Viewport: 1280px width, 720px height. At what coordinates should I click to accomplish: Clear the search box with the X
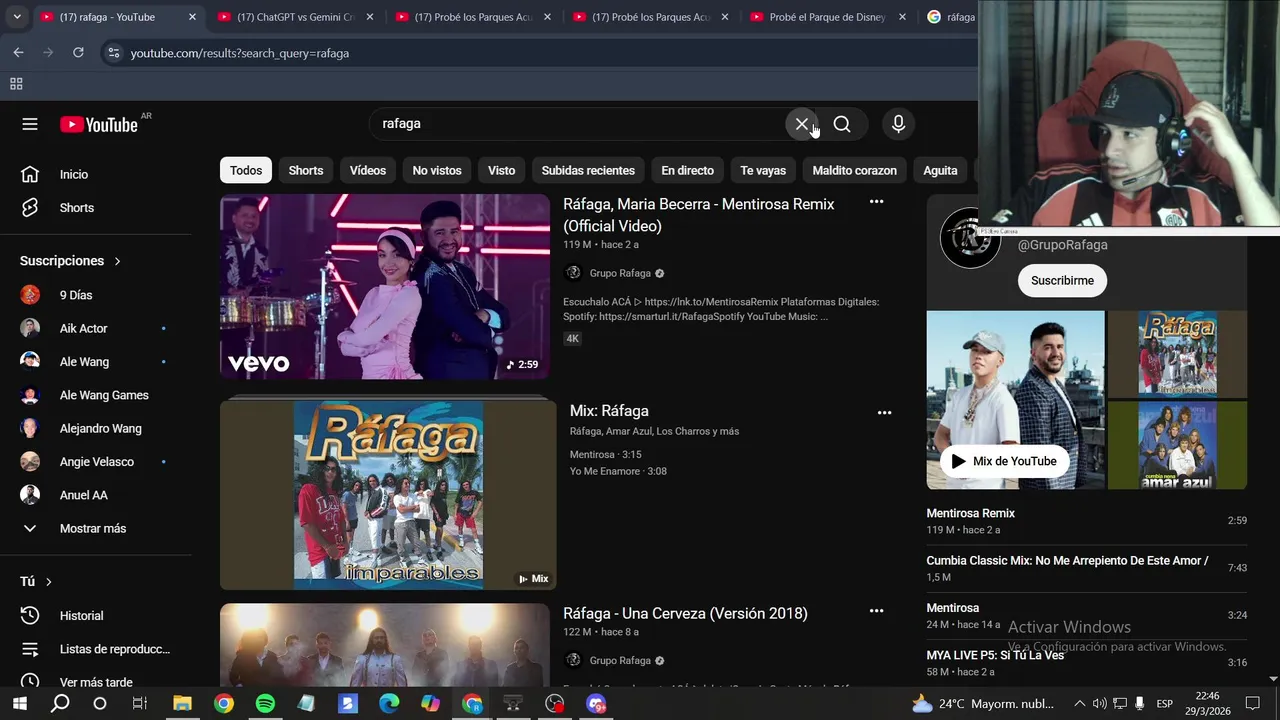coord(802,124)
